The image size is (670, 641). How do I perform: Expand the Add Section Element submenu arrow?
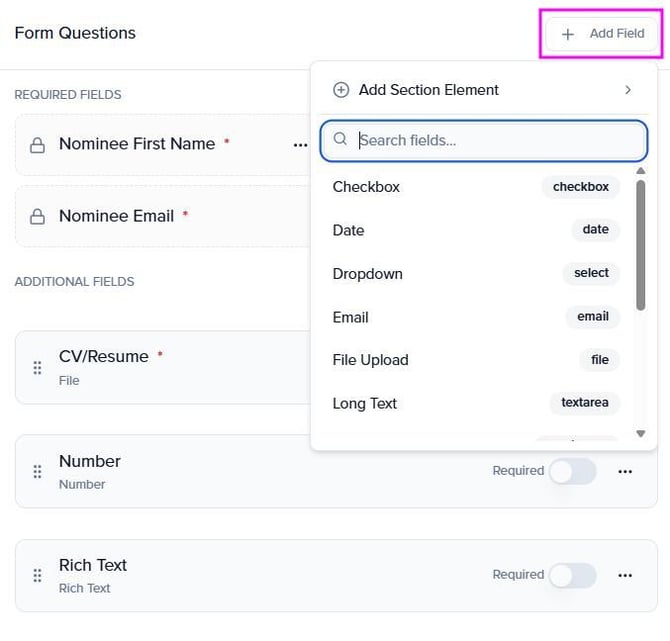(x=628, y=90)
